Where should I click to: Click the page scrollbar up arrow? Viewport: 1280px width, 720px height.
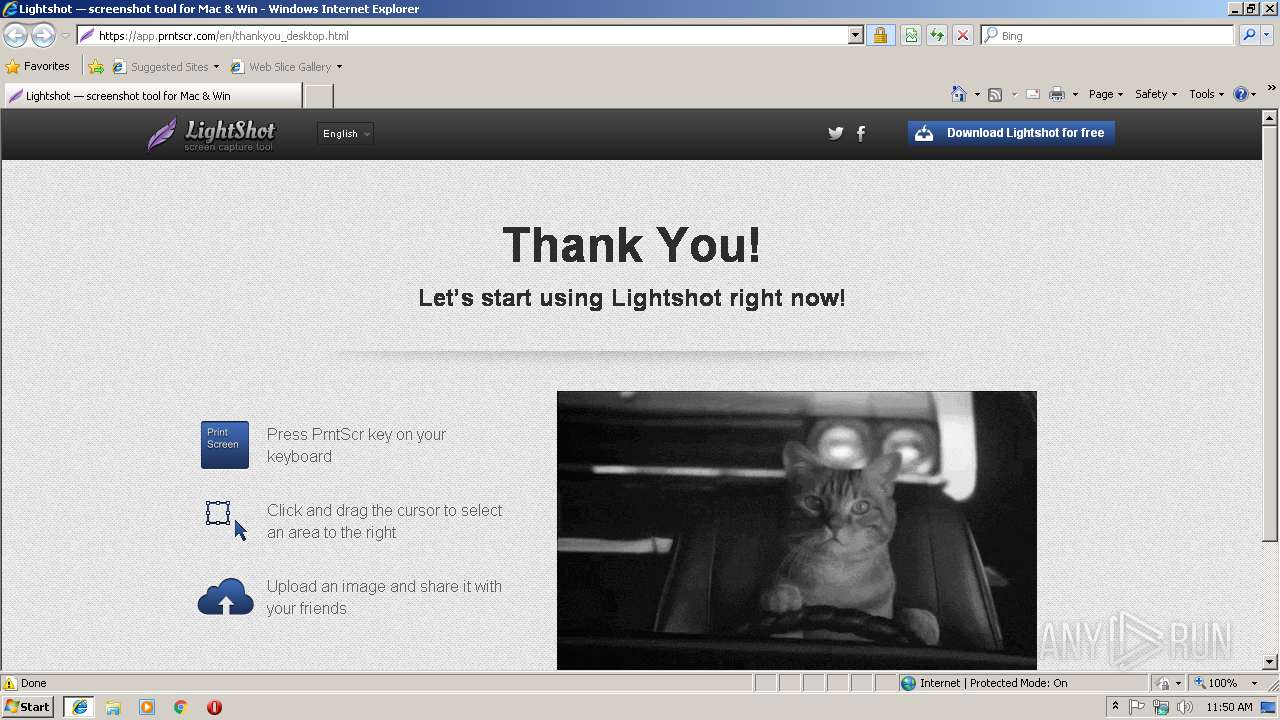pyautogui.click(x=1270, y=118)
